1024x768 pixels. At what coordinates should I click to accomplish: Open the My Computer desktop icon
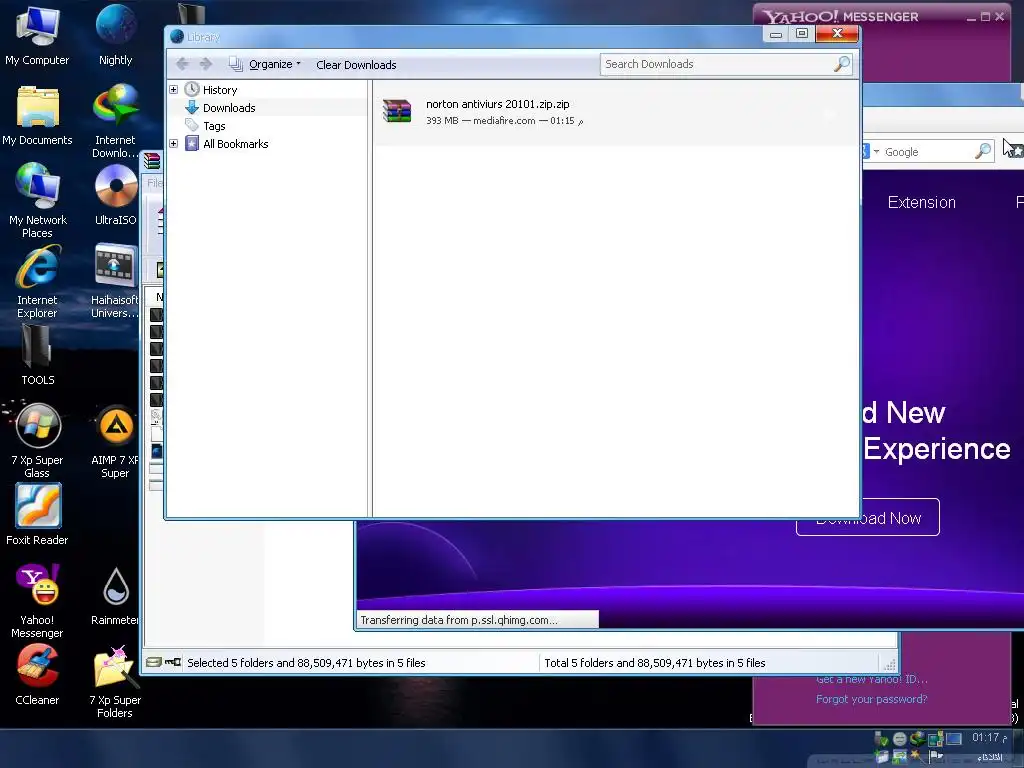pyautogui.click(x=37, y=33)
